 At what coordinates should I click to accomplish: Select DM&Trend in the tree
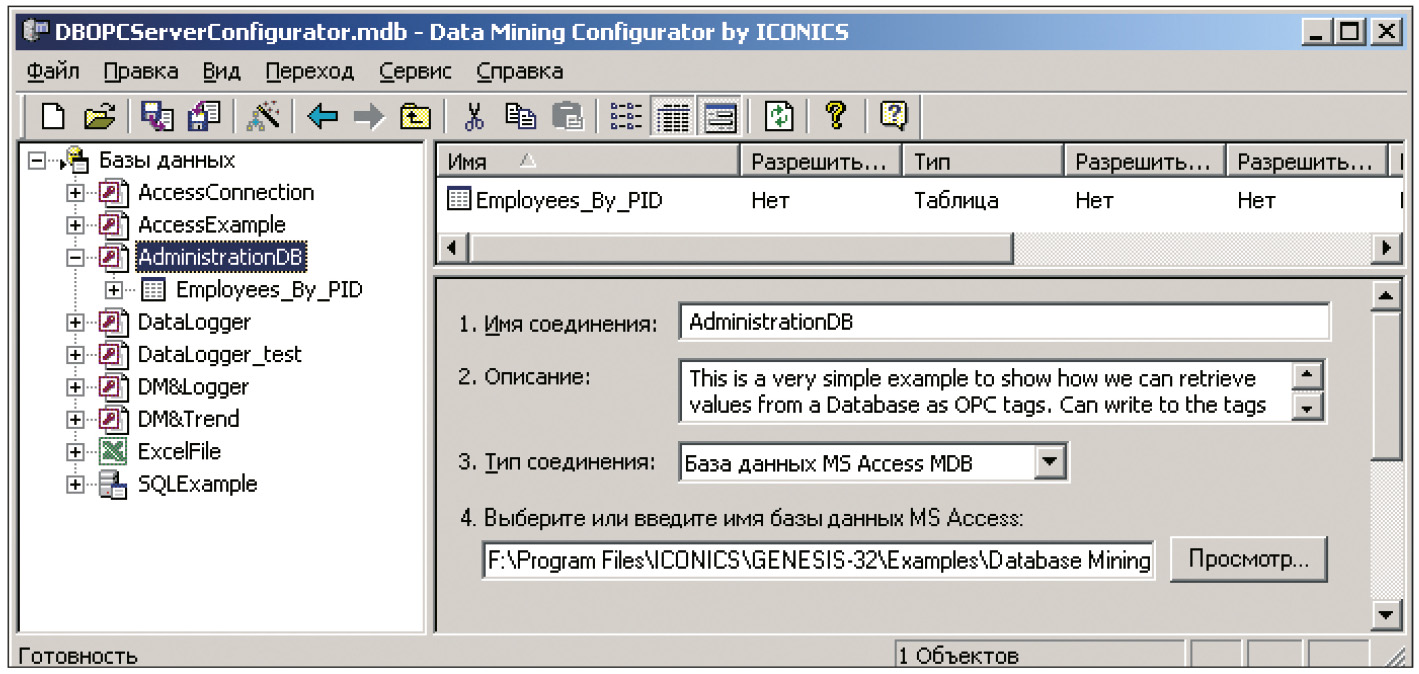click(x=189, y=419)
